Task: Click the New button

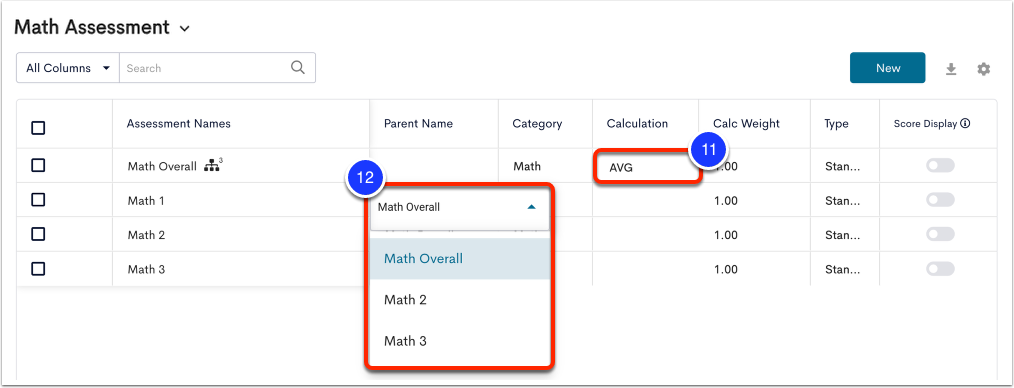Action: pos(887,68)
